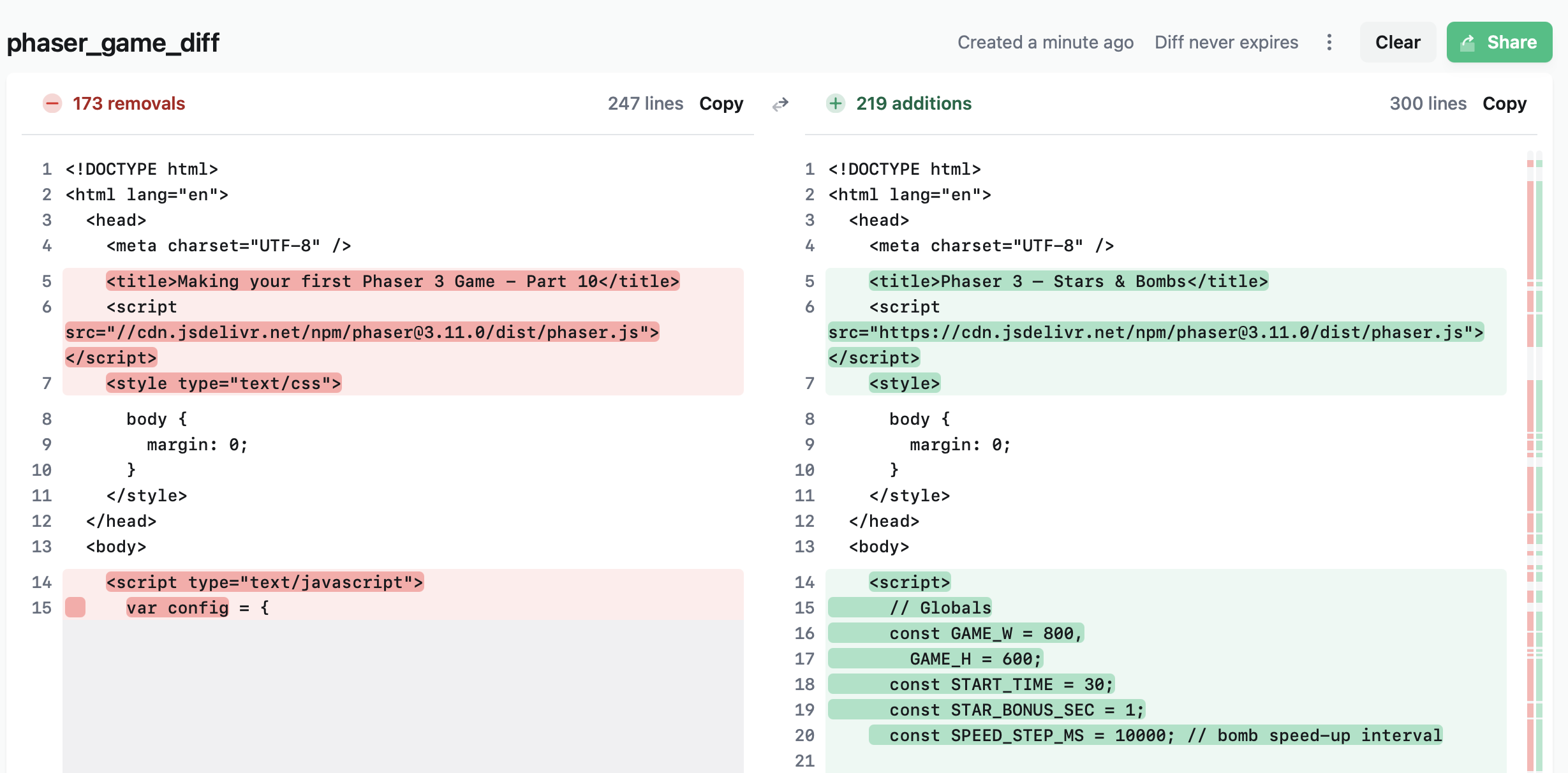Screen dimensions: 1568x773
Task: Click the '173 removals' summary text
Action: pos(128,103)
